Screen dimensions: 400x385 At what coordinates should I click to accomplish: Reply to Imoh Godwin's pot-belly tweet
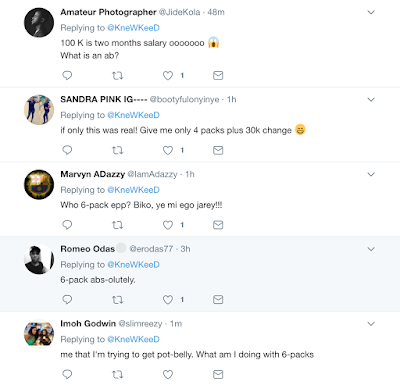click(67, 374)
